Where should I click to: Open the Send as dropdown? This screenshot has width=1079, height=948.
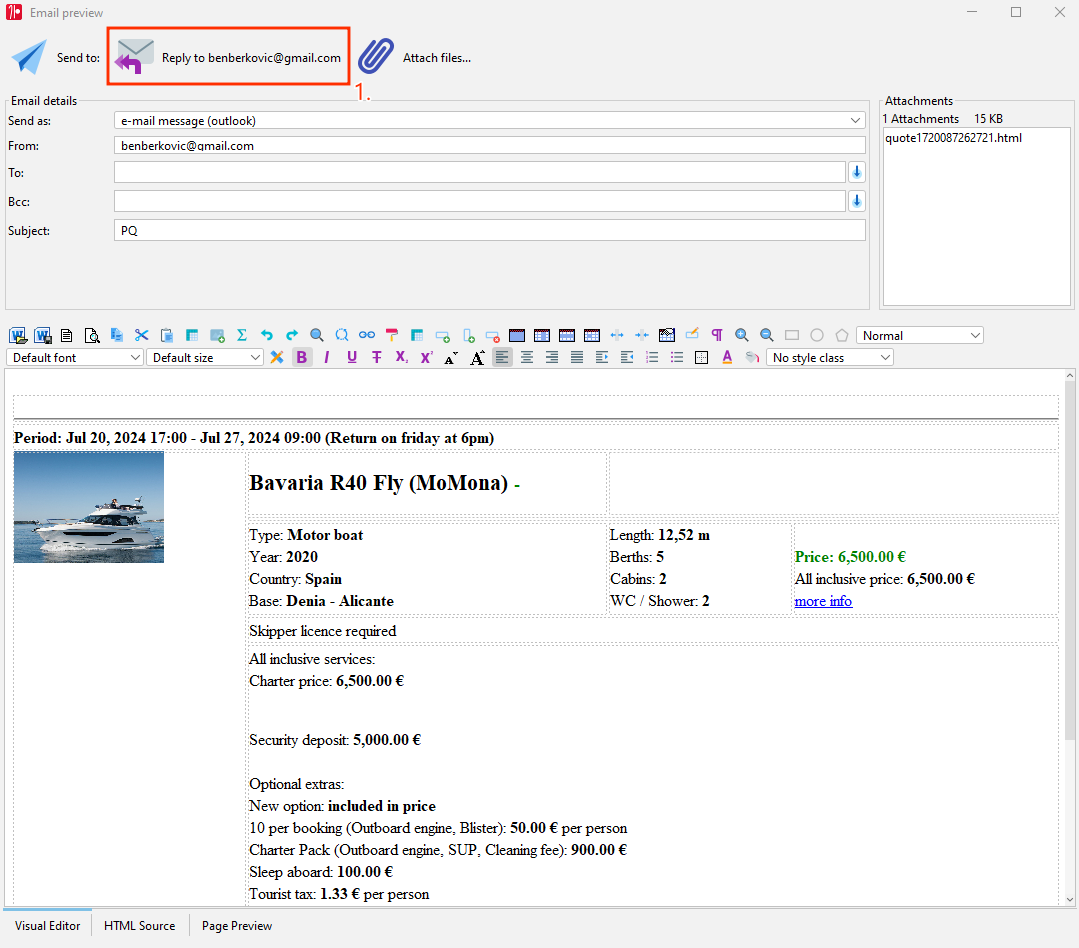[489, 120]
